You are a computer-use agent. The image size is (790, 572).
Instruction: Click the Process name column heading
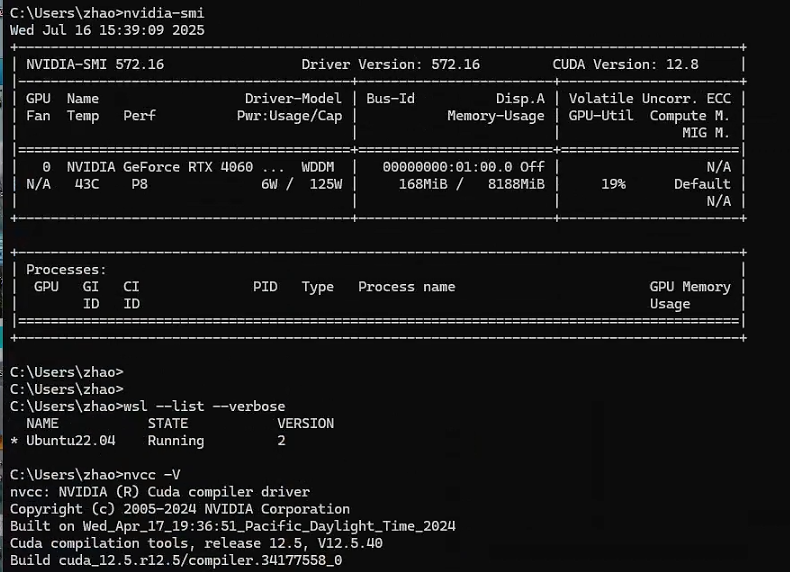point(406,287)
